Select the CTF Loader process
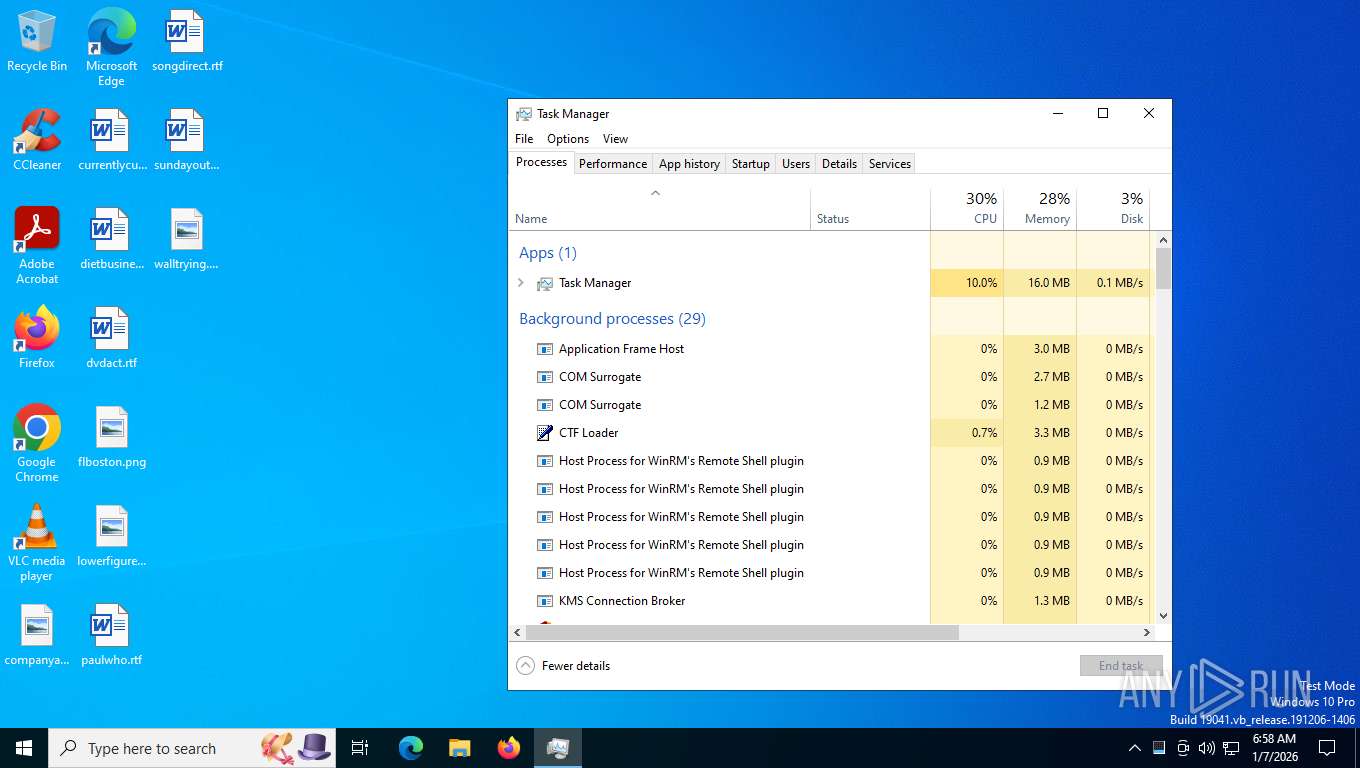This screenshot has width=1360, height=768. coord(831,433)
